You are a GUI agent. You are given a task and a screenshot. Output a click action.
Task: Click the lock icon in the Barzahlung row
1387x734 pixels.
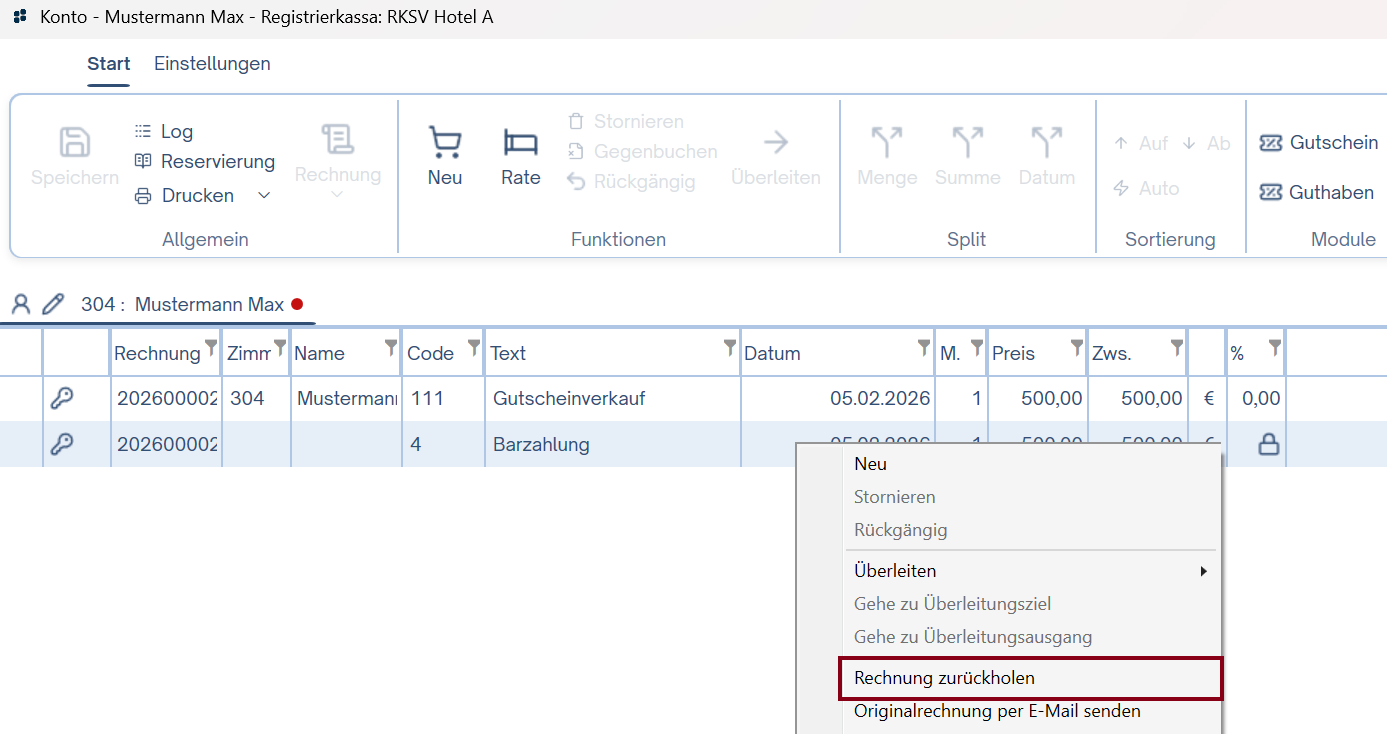click(1268, 445)
